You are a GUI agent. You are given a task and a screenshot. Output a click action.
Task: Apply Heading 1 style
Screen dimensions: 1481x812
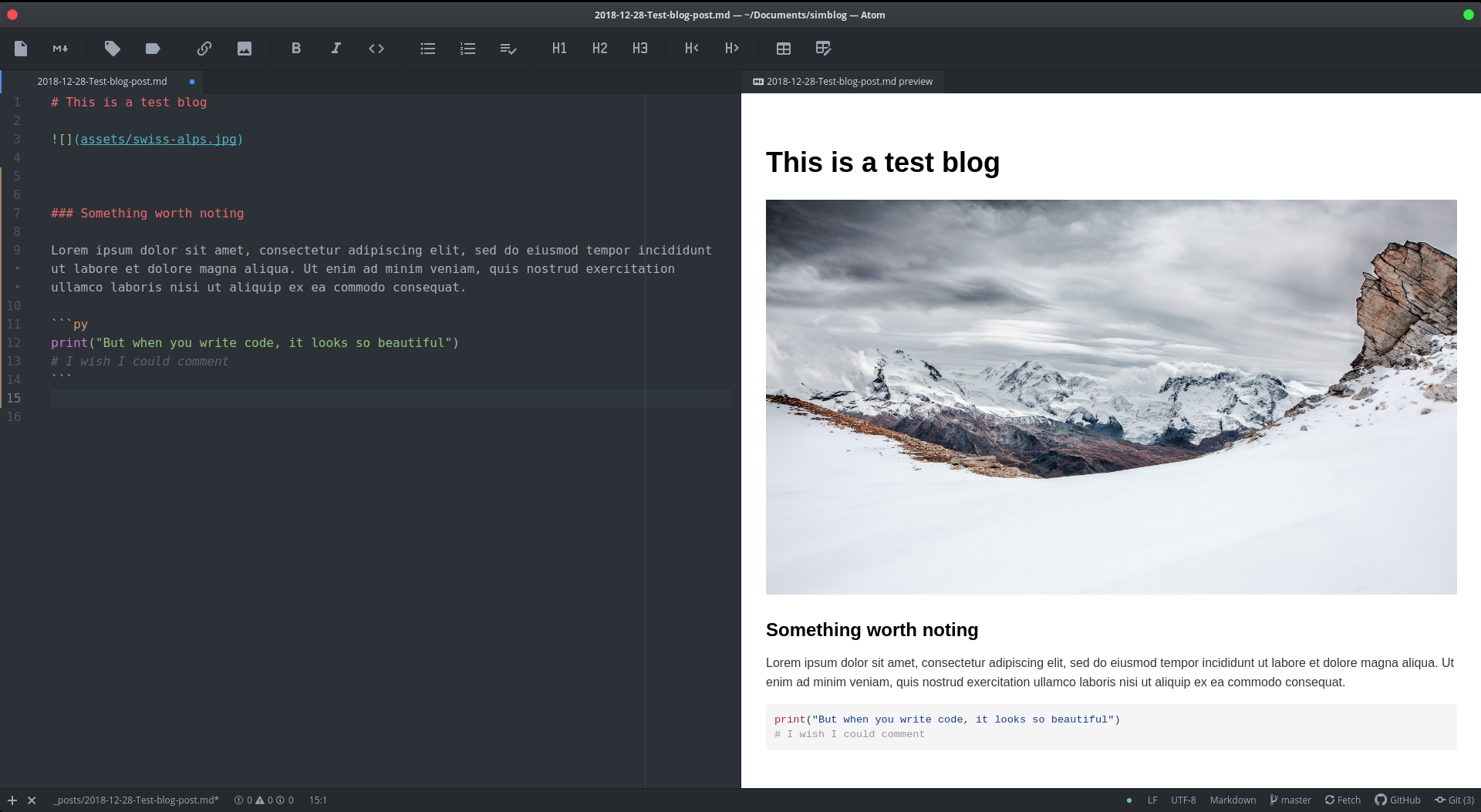(560, 49)
